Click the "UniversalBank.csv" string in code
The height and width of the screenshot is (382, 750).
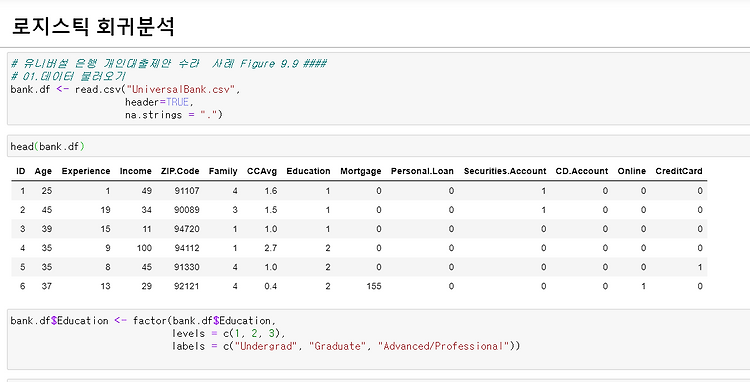click(181, 89)
